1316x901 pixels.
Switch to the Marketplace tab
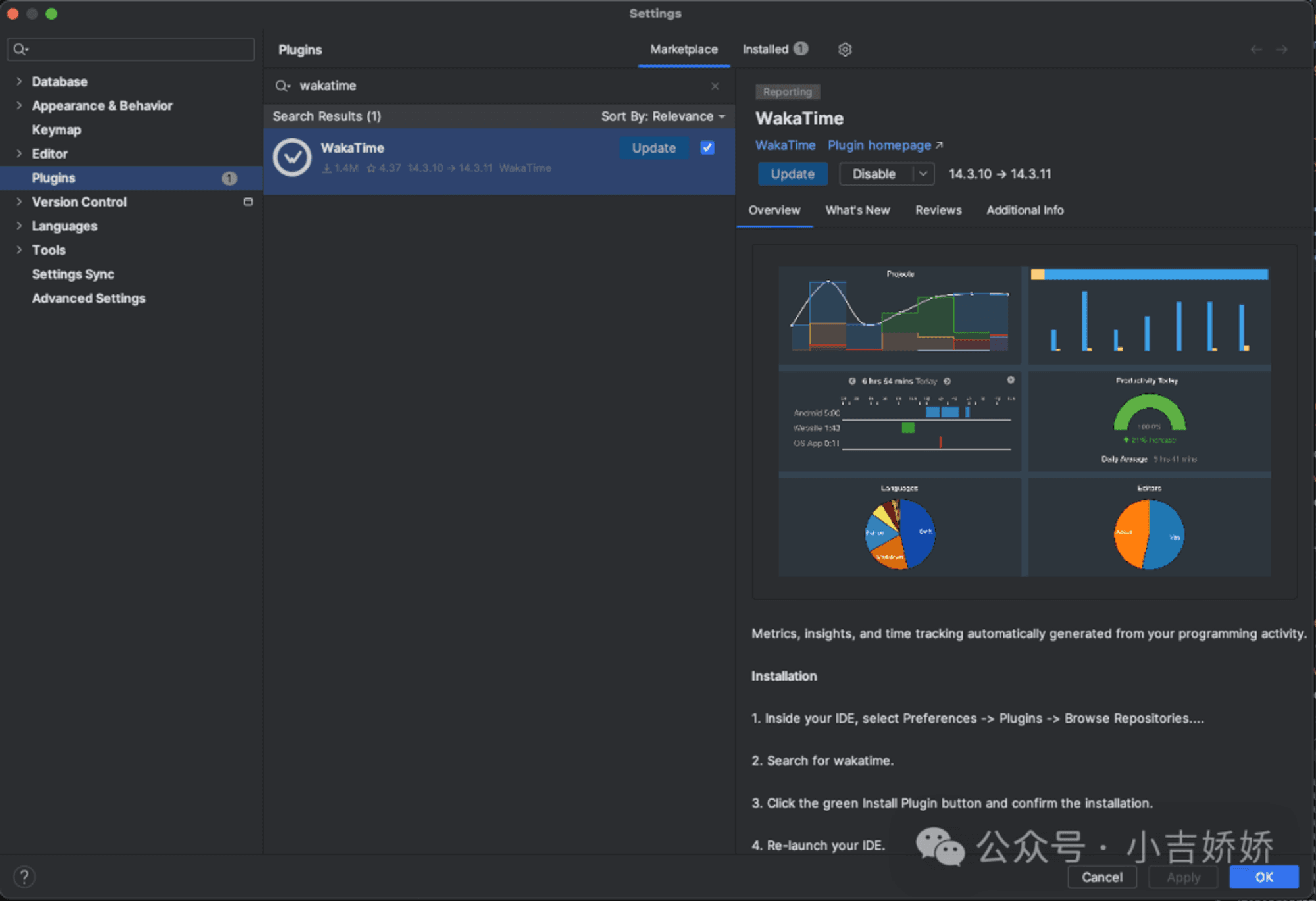(x=684, y=49)
